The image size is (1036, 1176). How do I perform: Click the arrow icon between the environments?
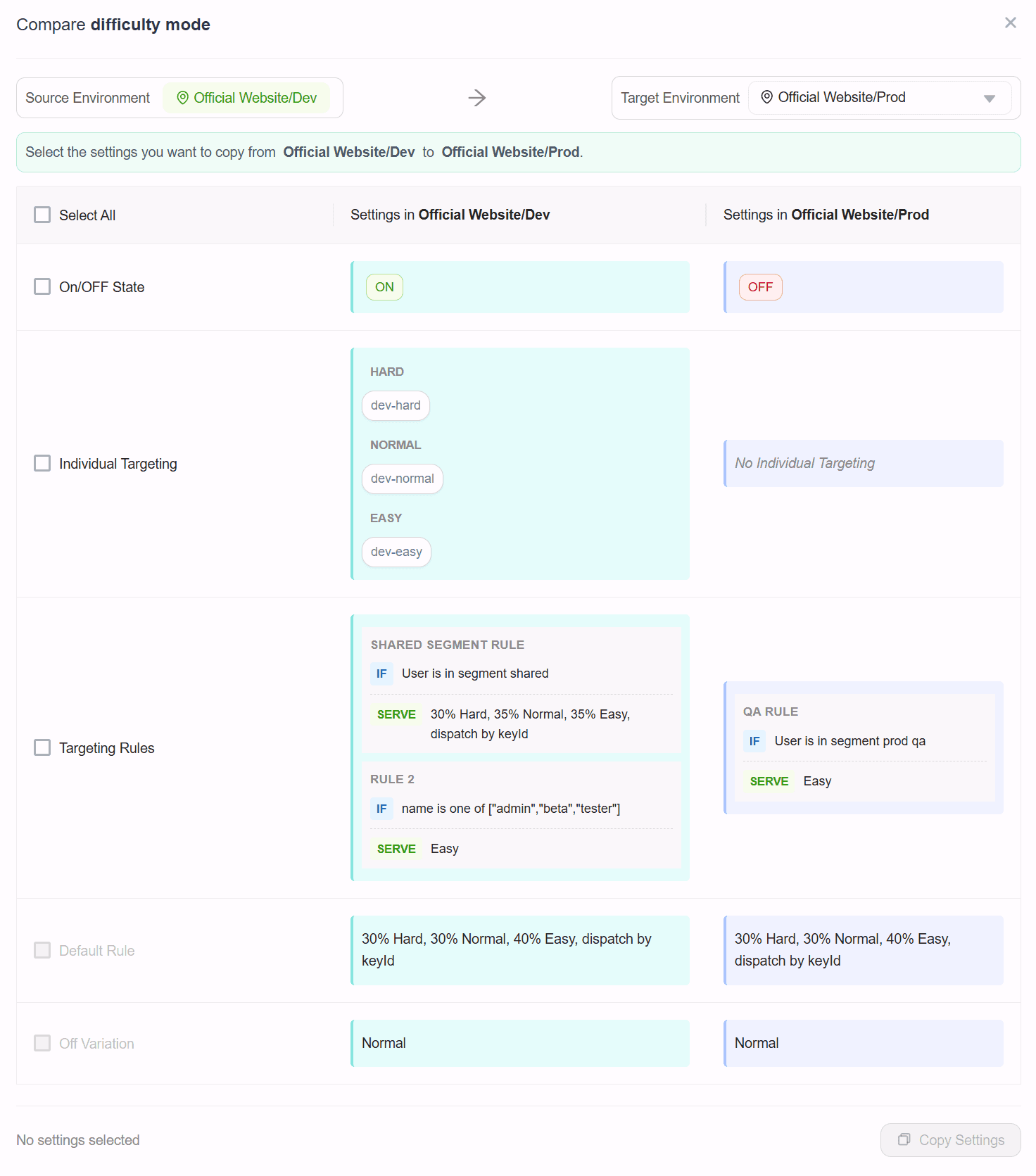pyautogui.click(x=477, y=98)
